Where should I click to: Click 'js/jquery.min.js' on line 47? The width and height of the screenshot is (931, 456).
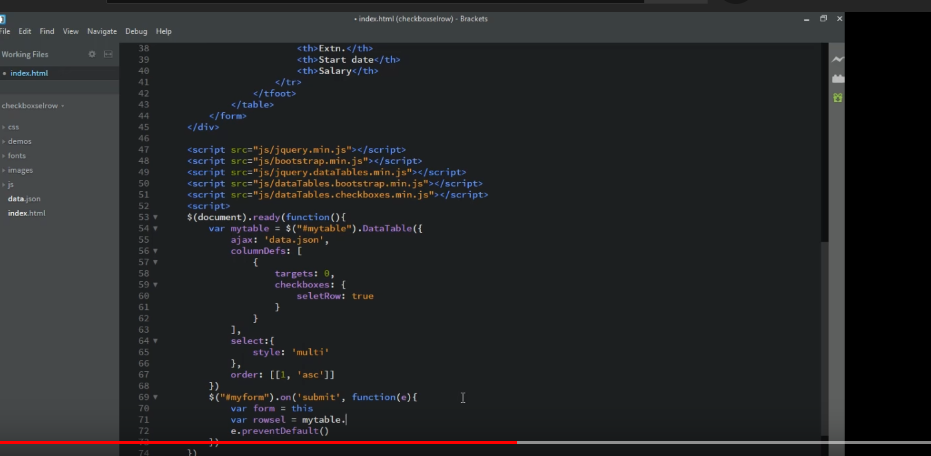coord(302,150)
